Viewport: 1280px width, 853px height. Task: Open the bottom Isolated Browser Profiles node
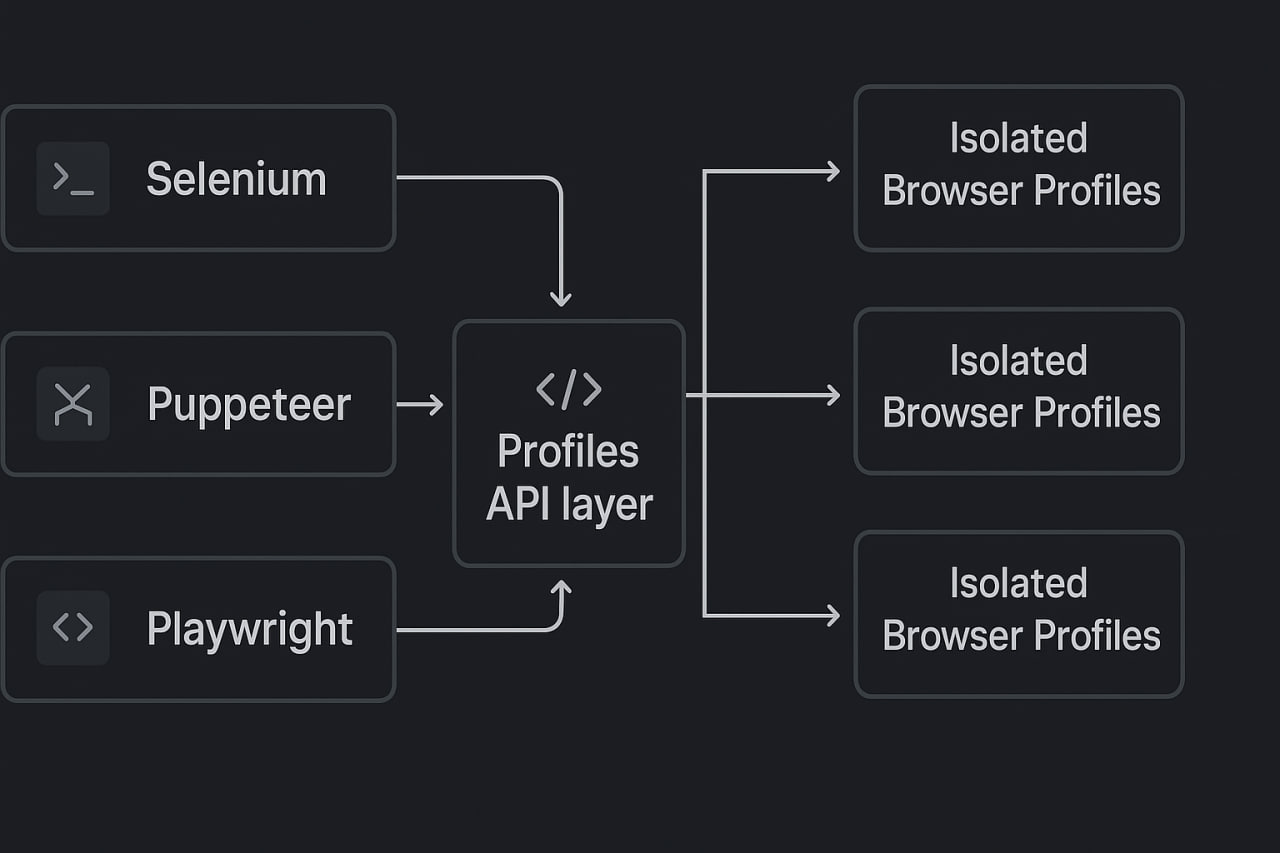1019,612
